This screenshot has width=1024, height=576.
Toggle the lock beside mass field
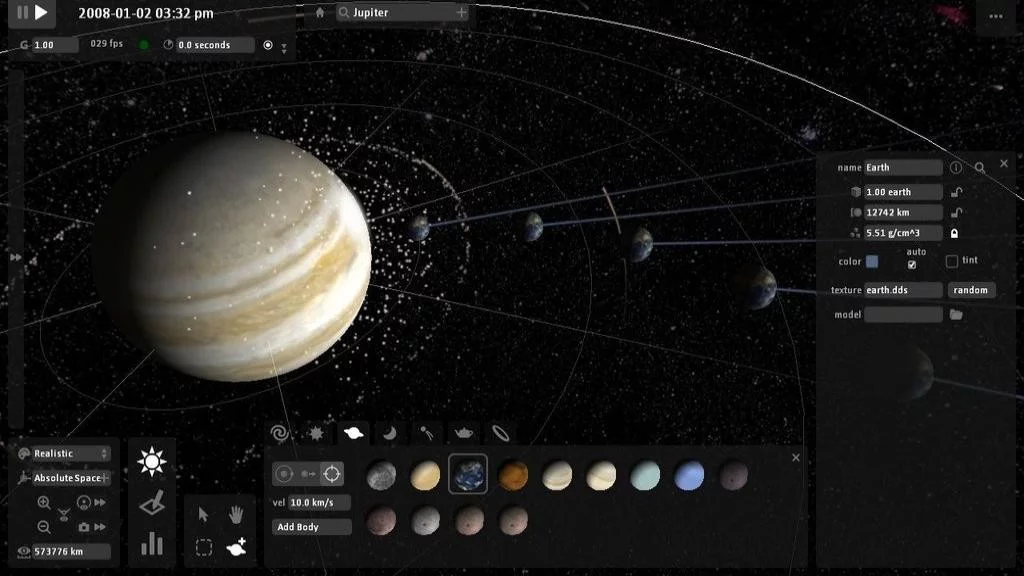[x=956, y=192]
